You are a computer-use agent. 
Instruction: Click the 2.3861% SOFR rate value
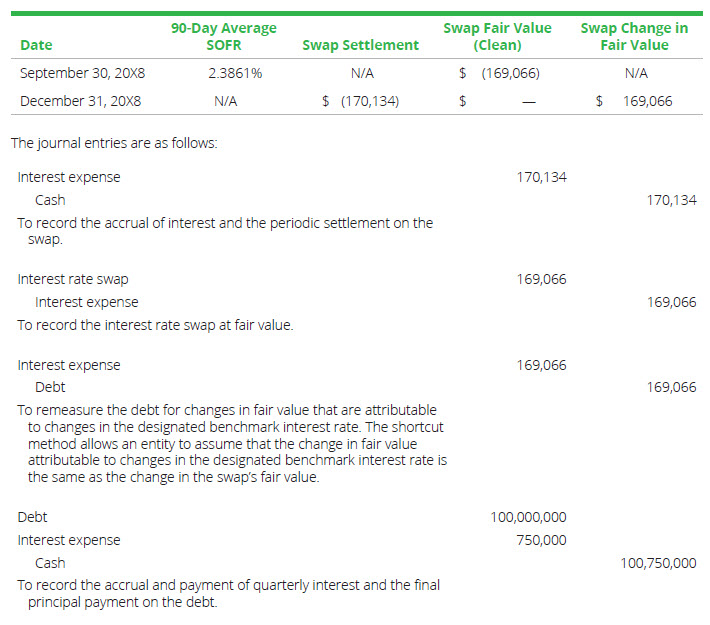235,73
